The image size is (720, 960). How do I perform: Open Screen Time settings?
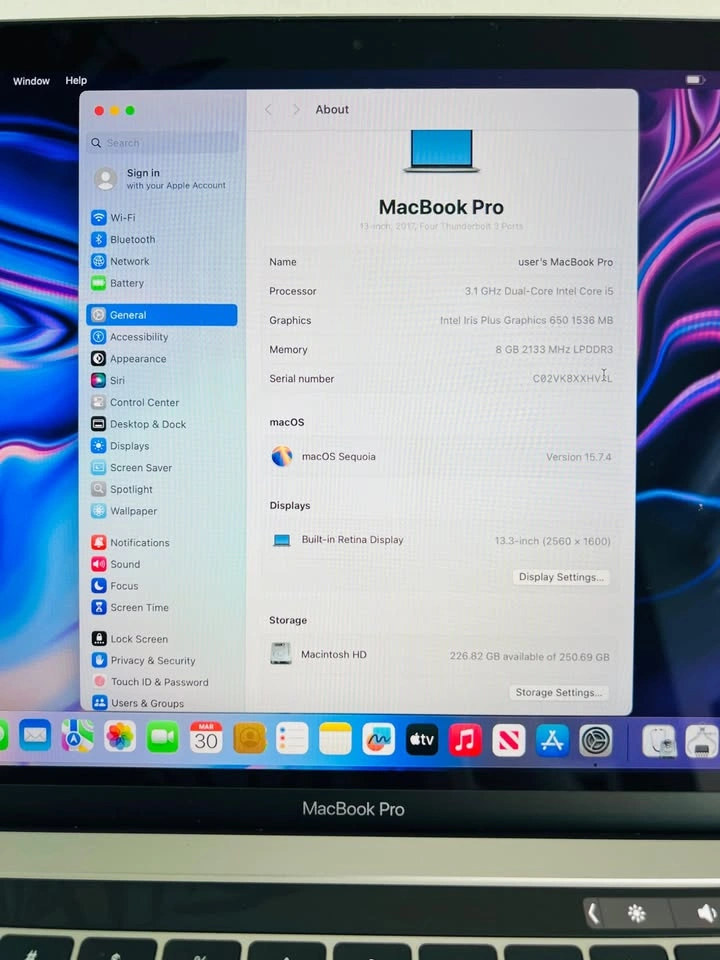(130, 607)
